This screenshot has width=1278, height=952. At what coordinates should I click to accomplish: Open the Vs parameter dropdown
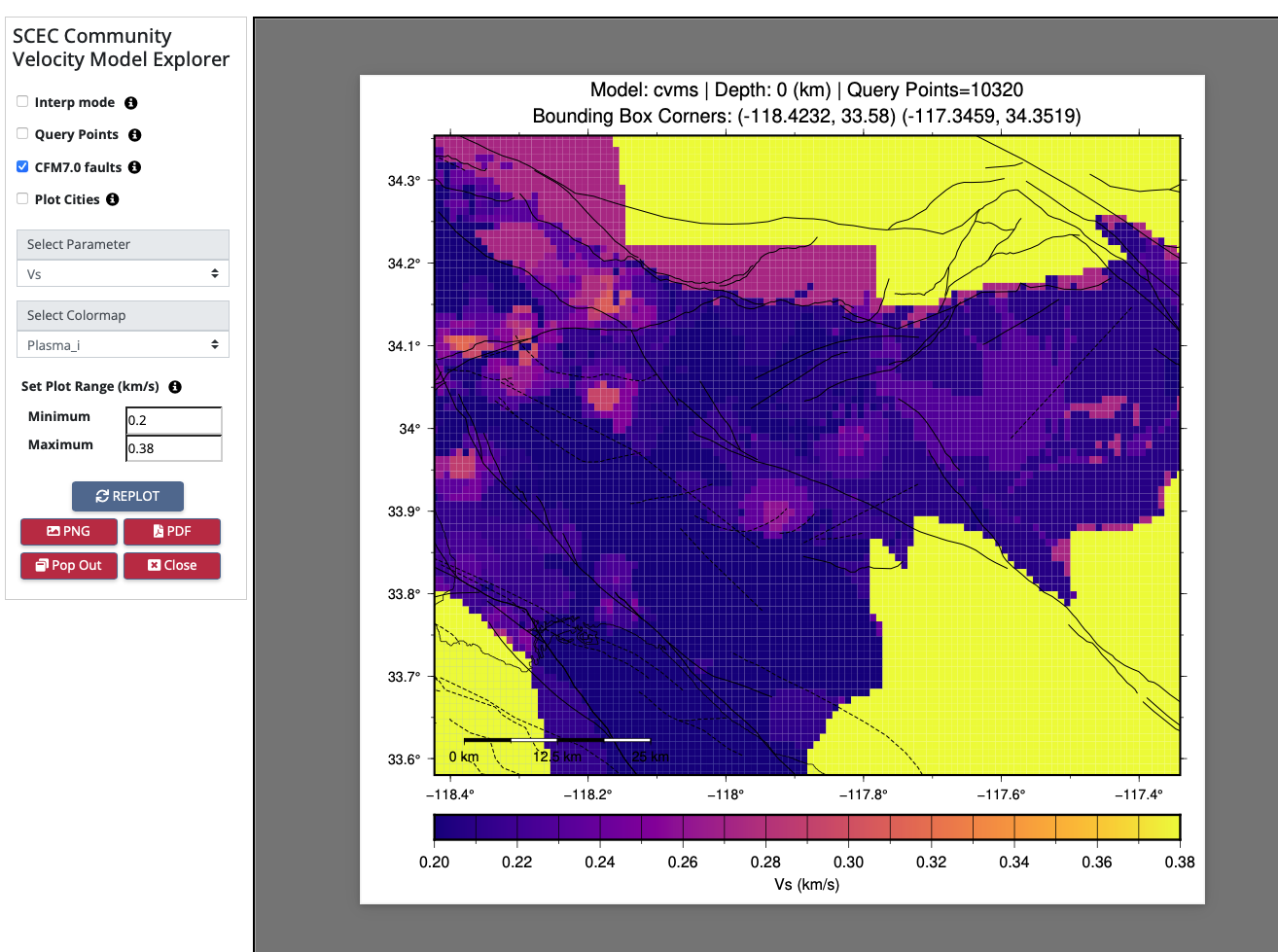click(123, 274)
